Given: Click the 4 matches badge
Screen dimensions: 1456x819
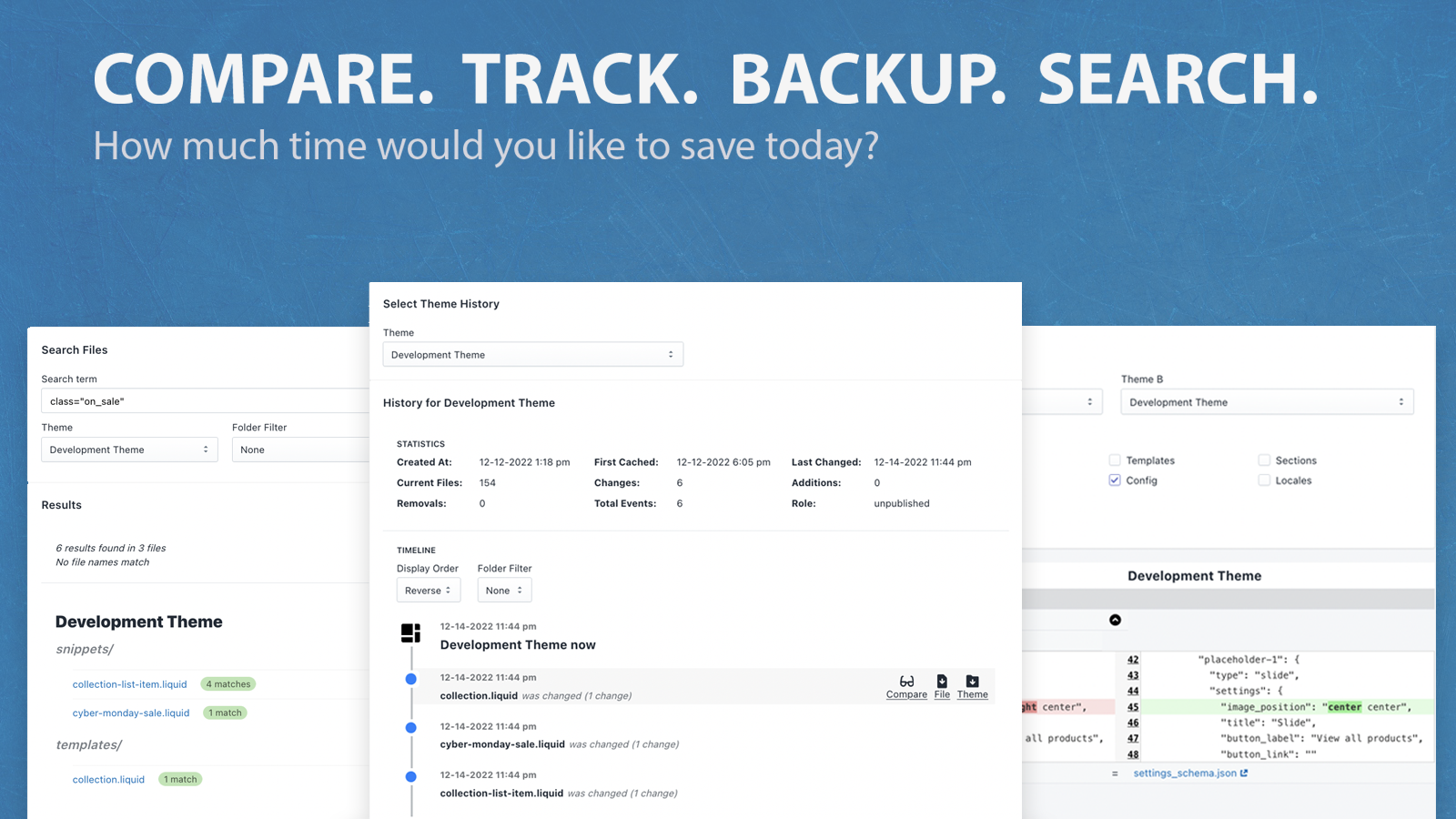Looking at the screenshot, I should point(228,684).
